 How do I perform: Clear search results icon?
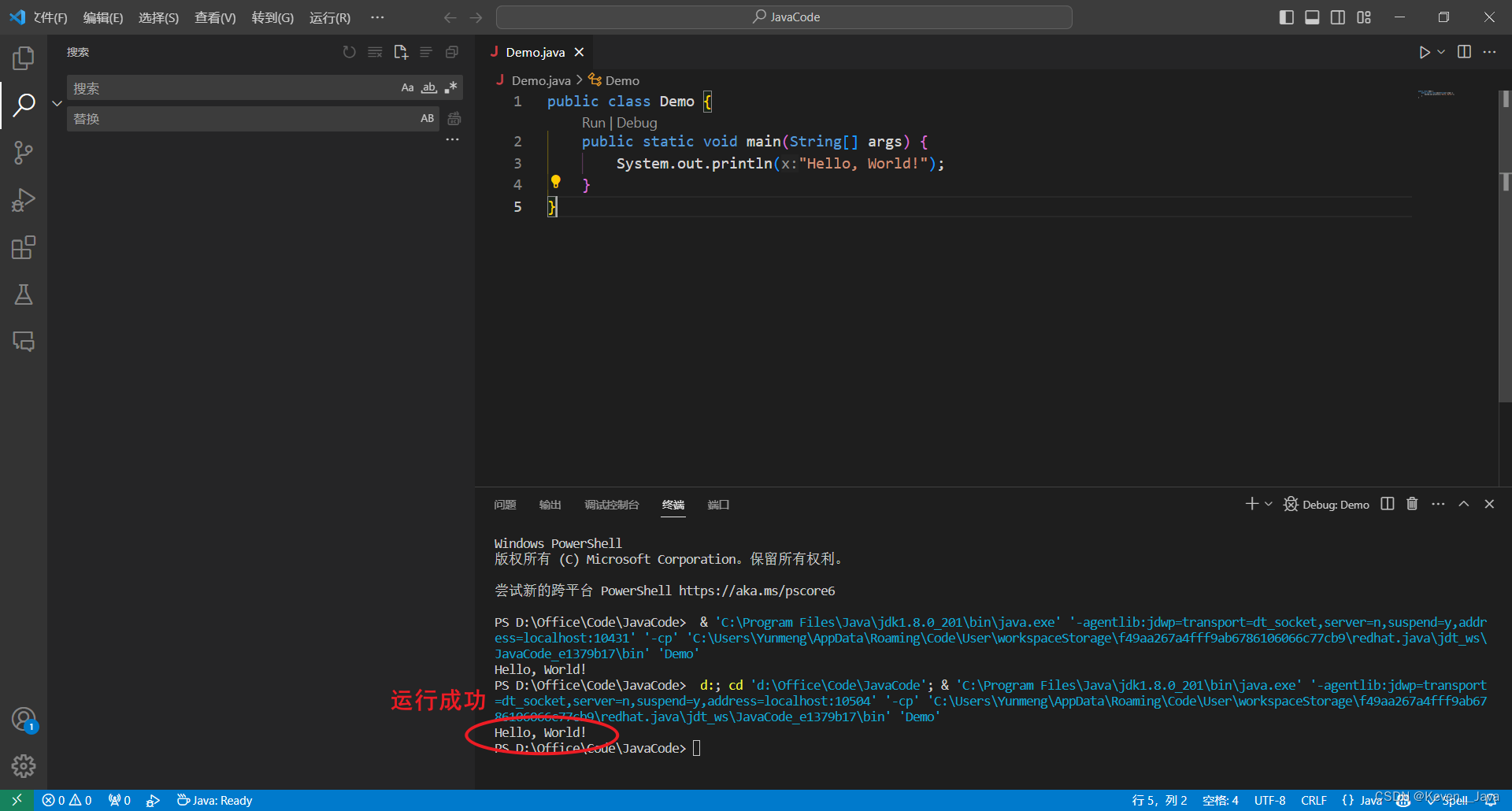pos(375,52)
